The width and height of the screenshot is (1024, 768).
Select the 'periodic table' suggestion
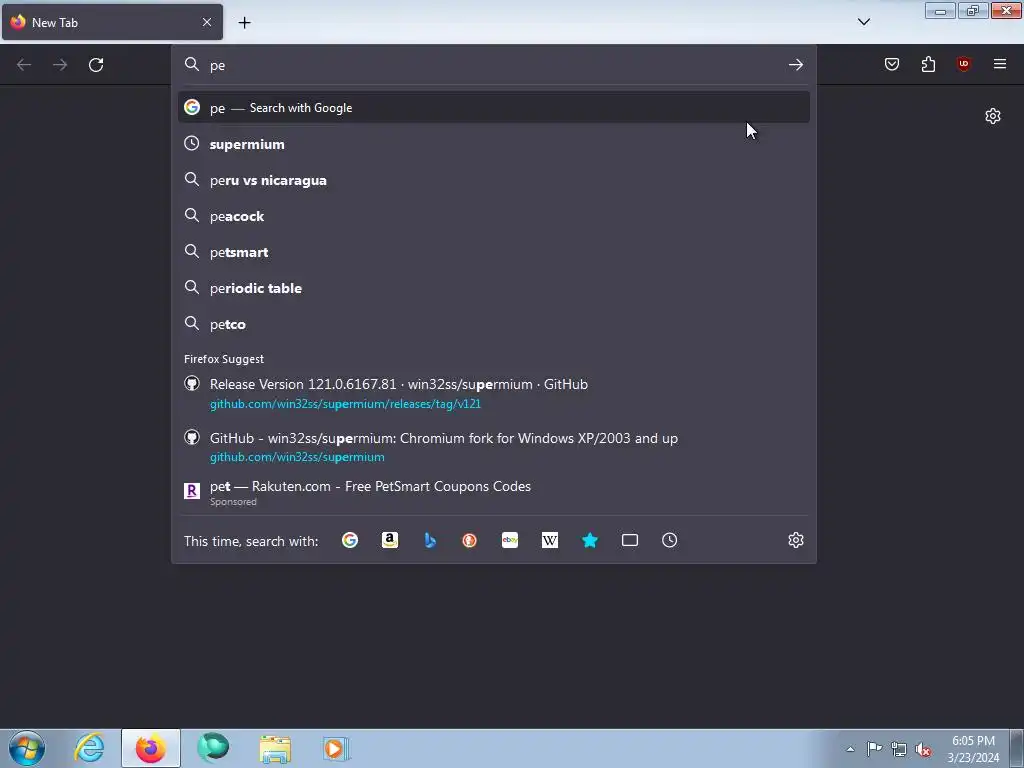click(x=494, y=287)
